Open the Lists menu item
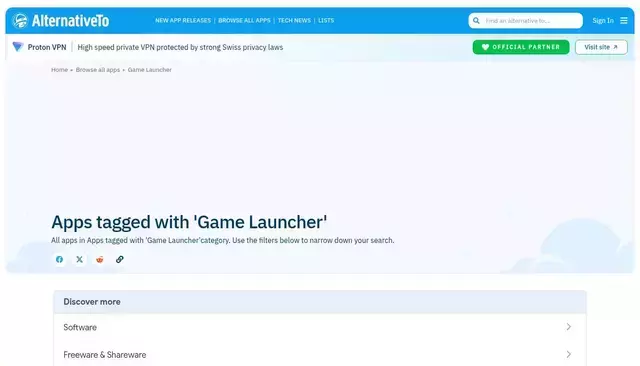Viewport: 640px width, 366px height. pyautogui.click(x=326, y=20)
